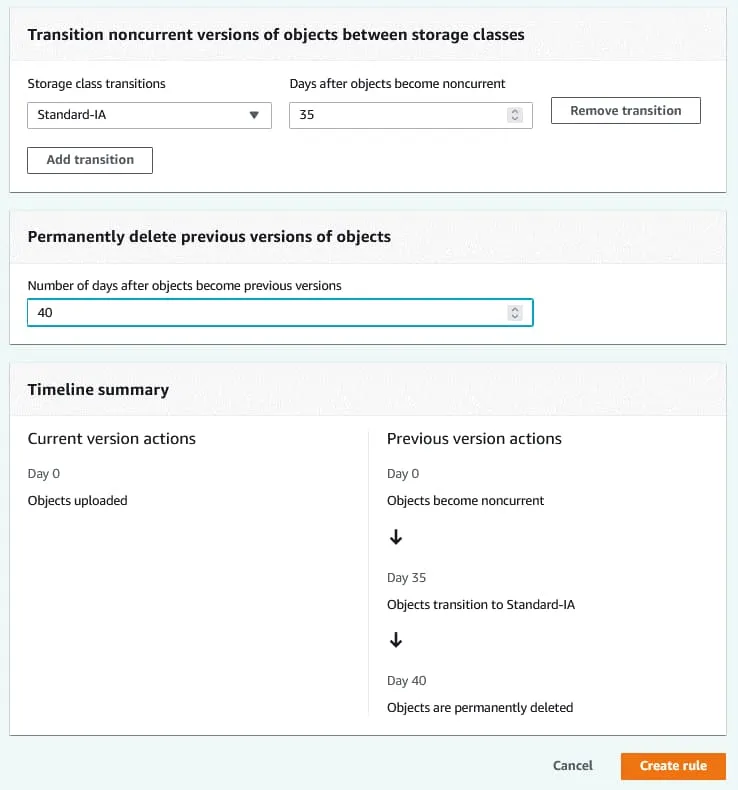Open the Standard-IA storage class dropdown

pyautogui.click(x=149, y=115)
